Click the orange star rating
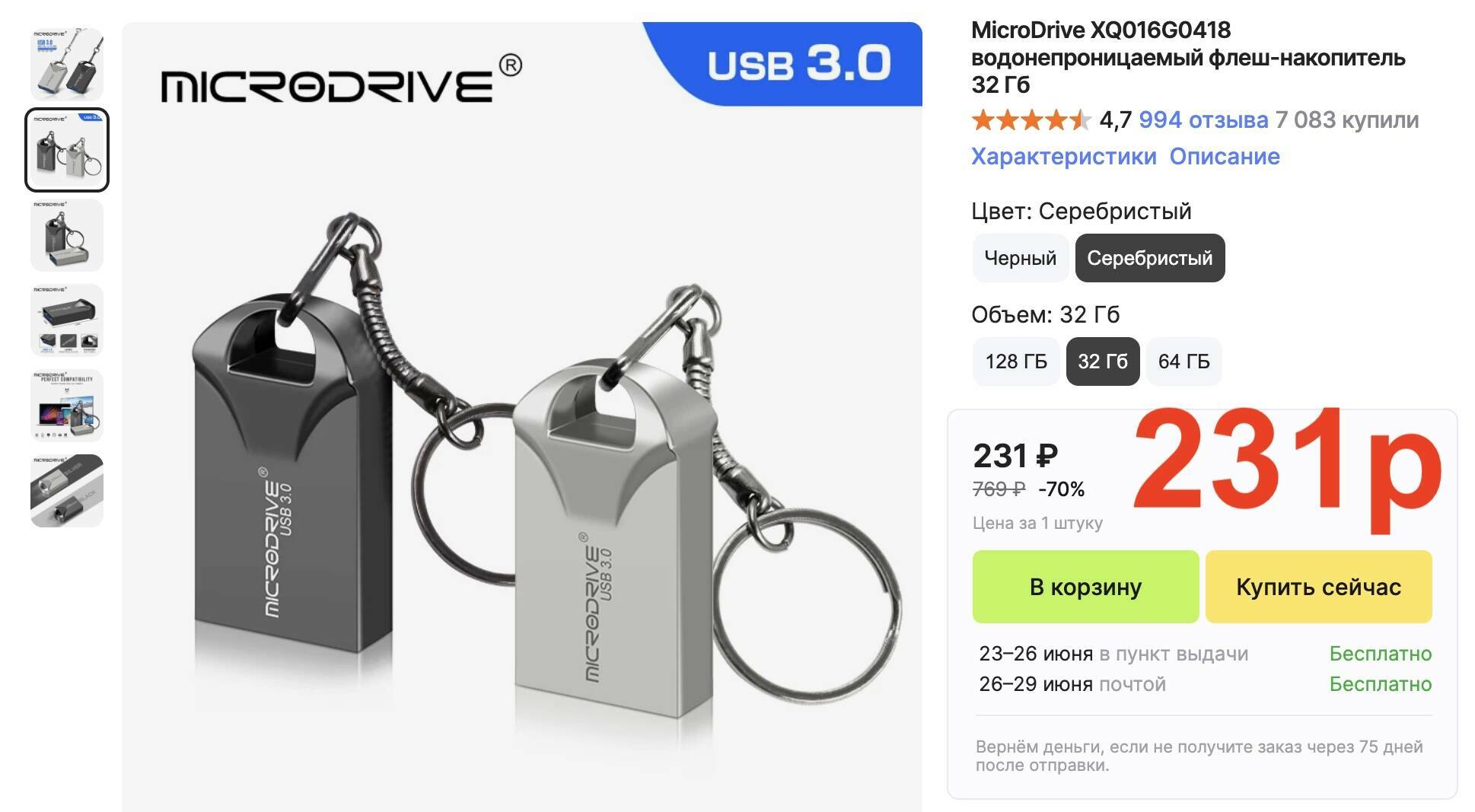 1031,119
